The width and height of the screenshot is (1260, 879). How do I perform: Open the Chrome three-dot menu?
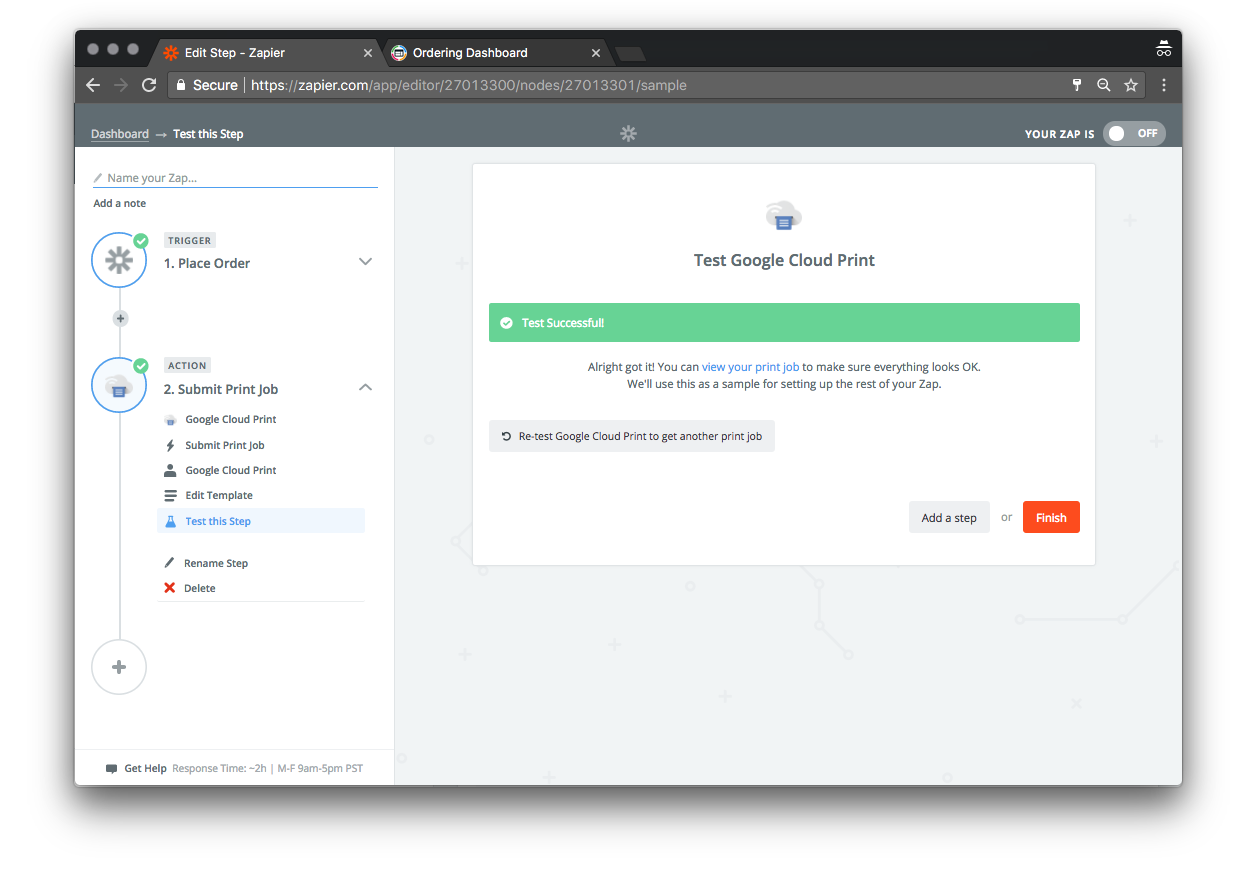(x=1164, y=85)
